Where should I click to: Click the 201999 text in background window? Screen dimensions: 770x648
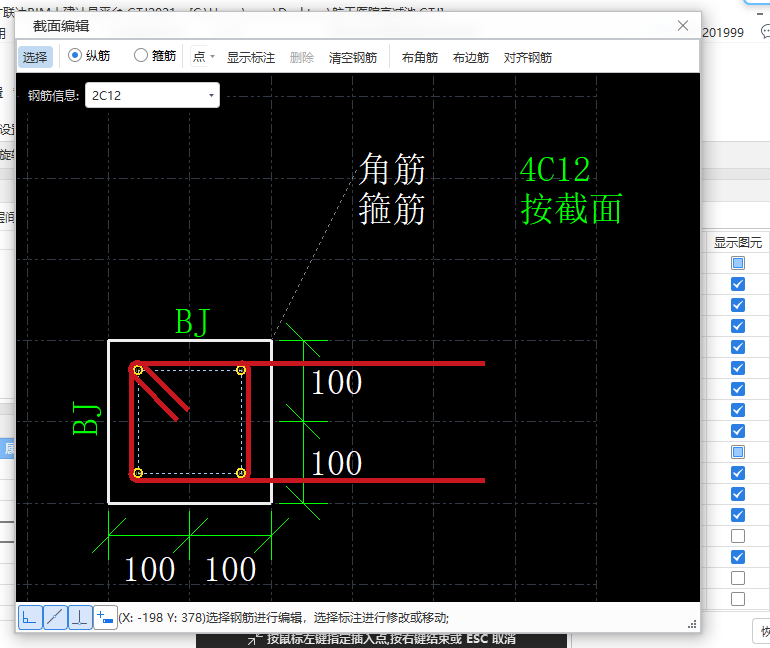click(723, 33)
